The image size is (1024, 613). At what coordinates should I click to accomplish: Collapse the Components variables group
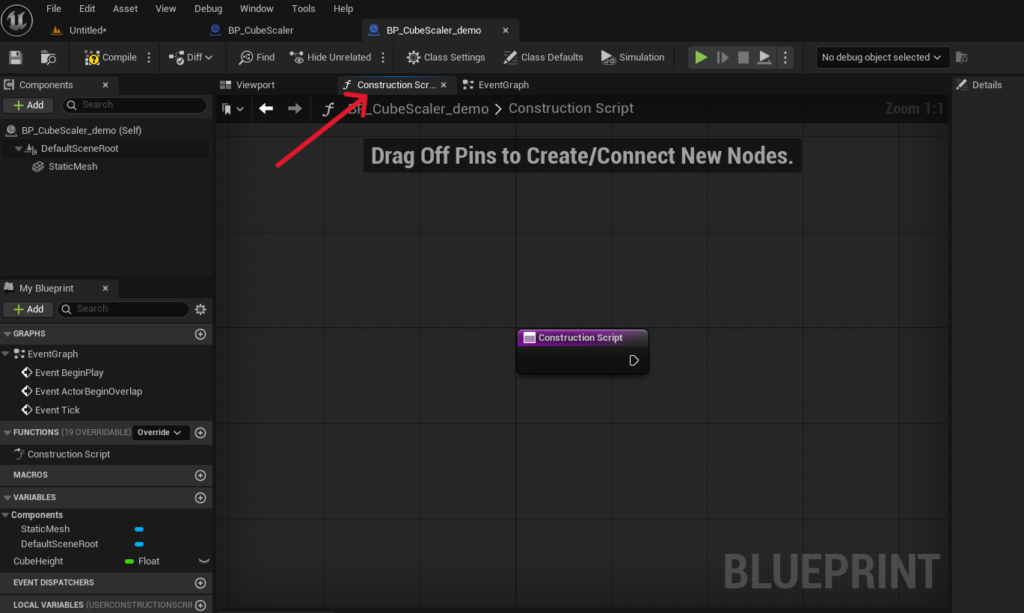[x=5, y=515]
